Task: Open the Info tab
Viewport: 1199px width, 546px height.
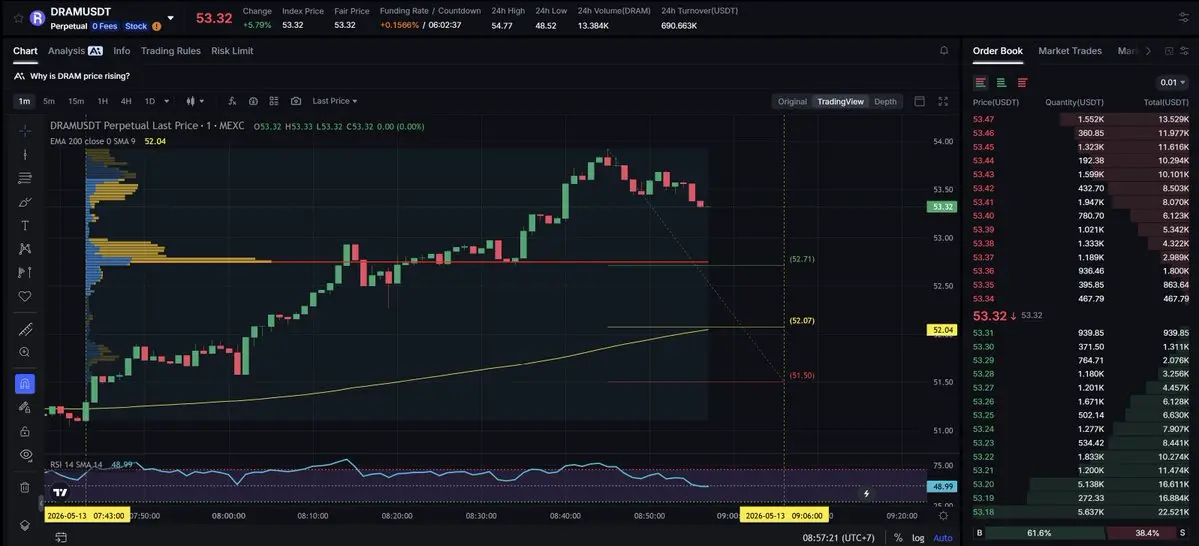Action: click(x=122, y=50)
